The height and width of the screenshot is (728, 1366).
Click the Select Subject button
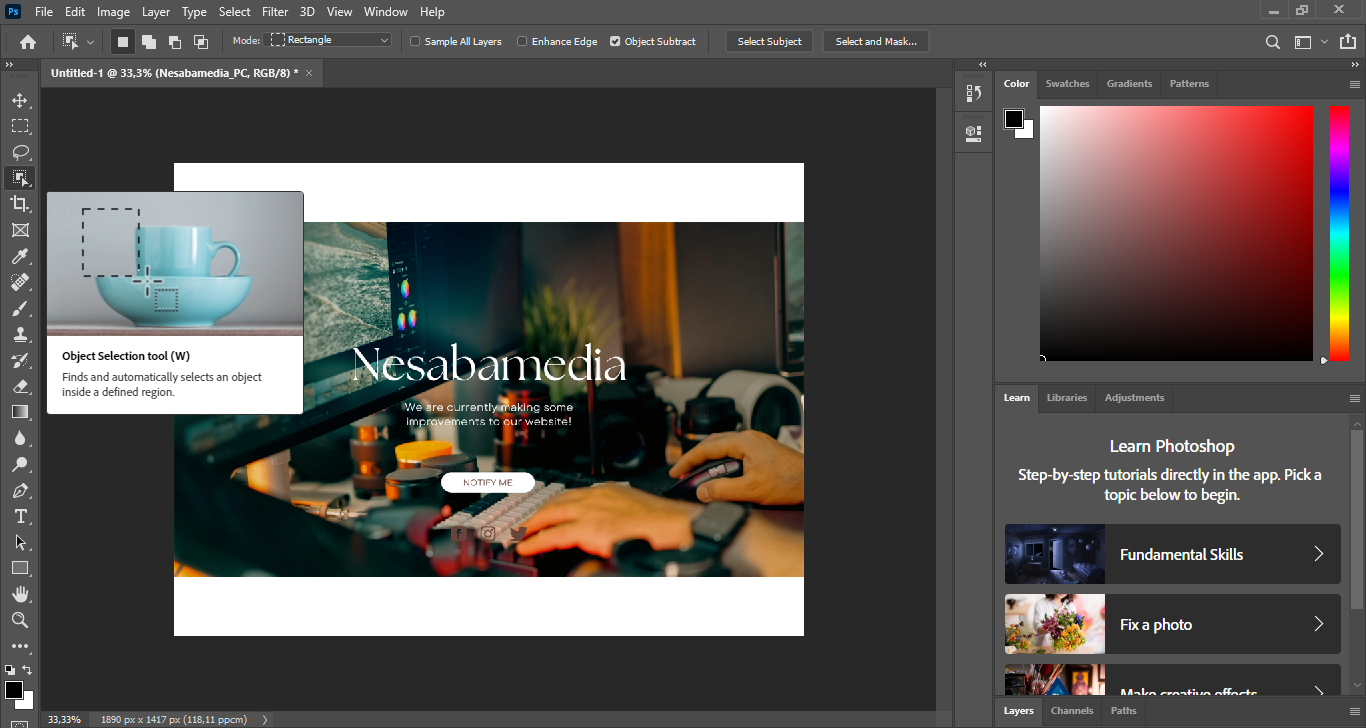point(769,42)
